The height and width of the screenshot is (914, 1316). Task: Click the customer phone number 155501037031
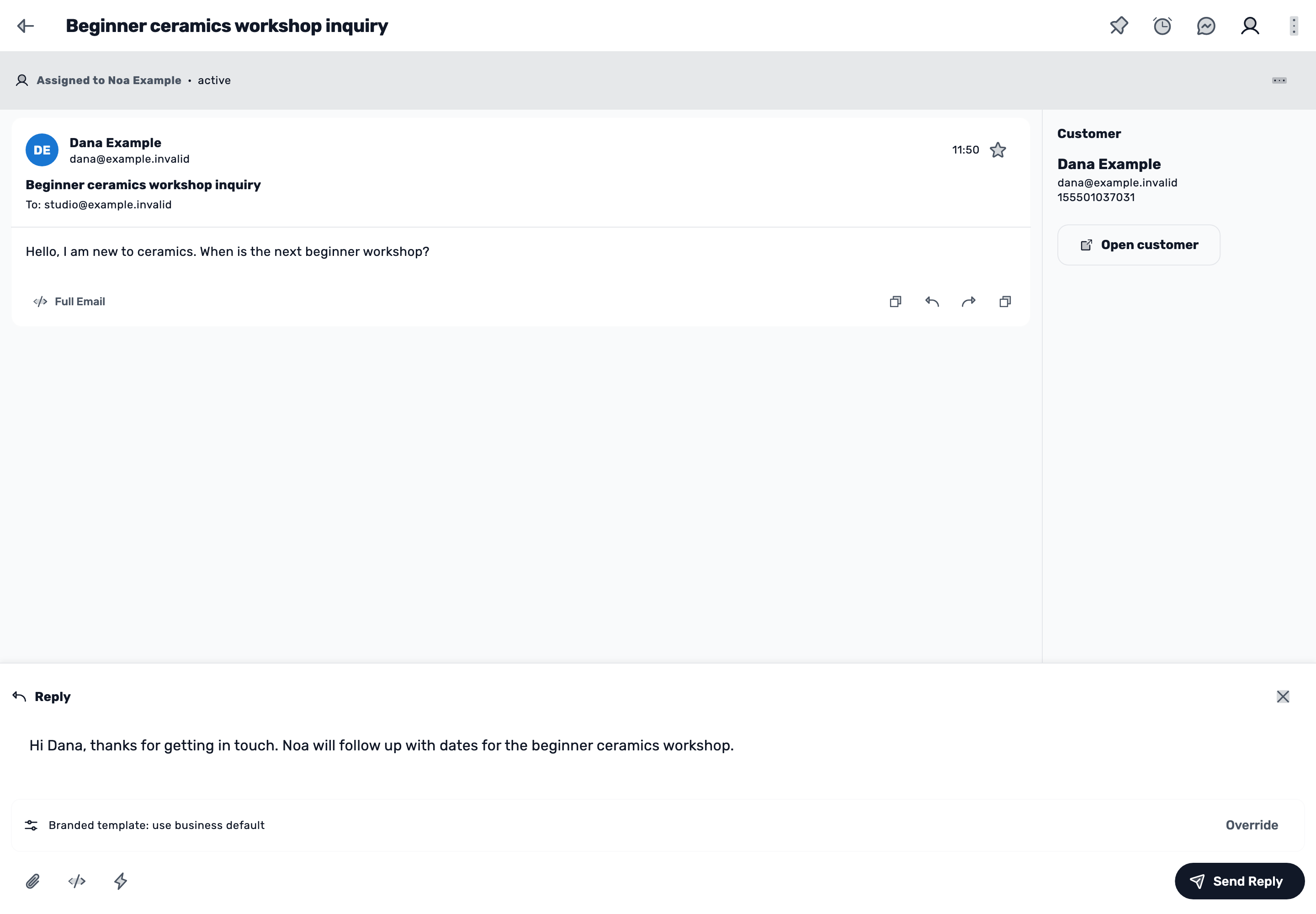(1095, 197)
